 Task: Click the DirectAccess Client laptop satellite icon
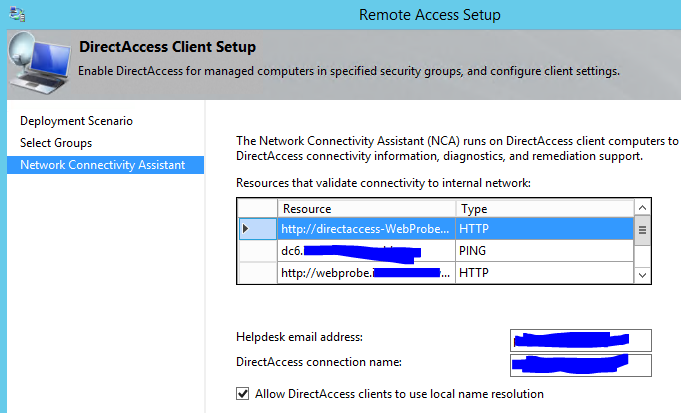[40, 64]
